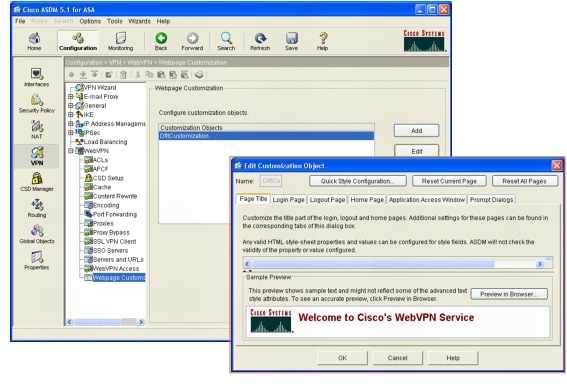
Task: Select Interfaces in left sidebar
Action: click(37, 77)
